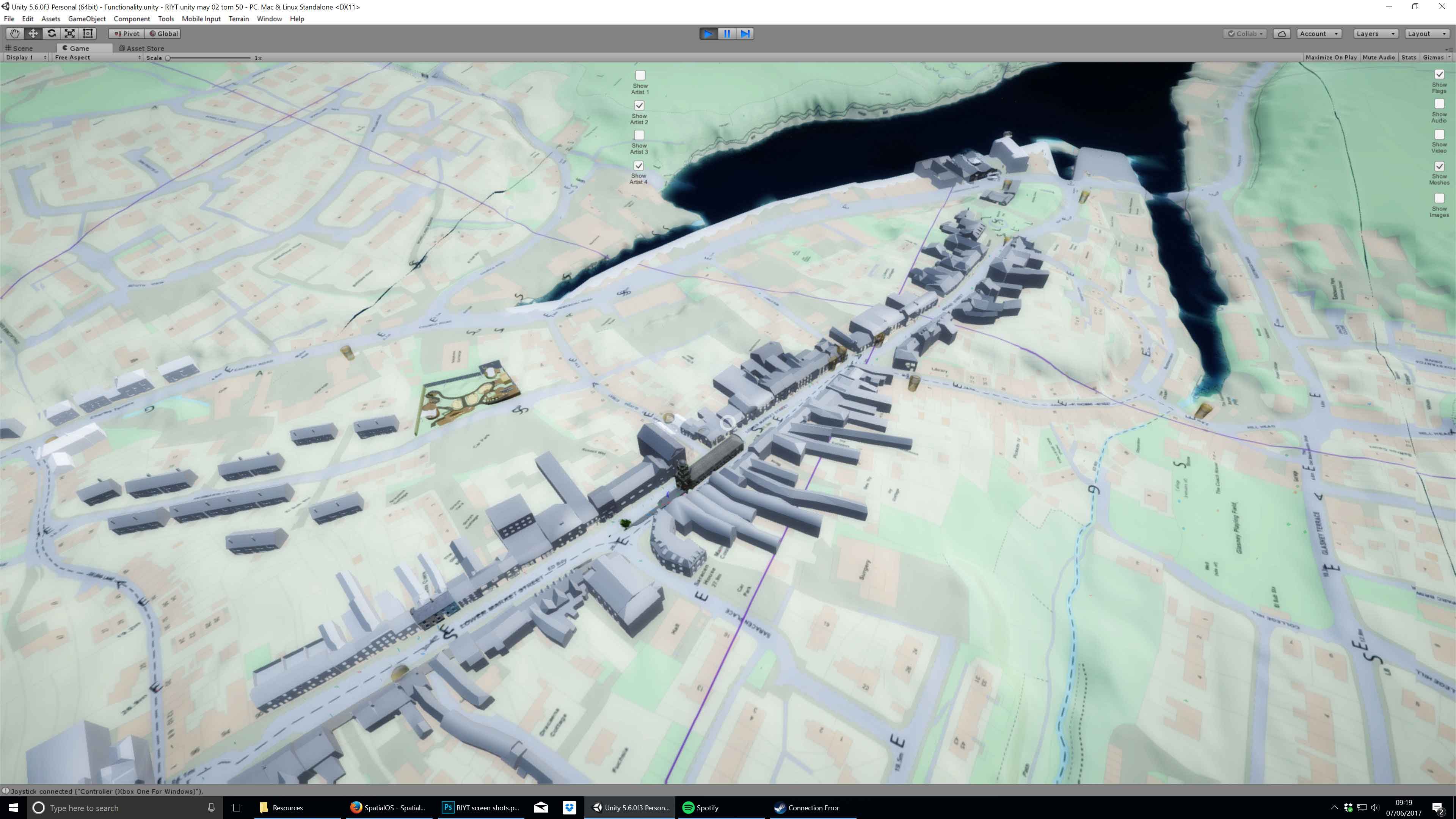
Task: Enable the Show Artist 1 checkbox
Action: [640, 75]
